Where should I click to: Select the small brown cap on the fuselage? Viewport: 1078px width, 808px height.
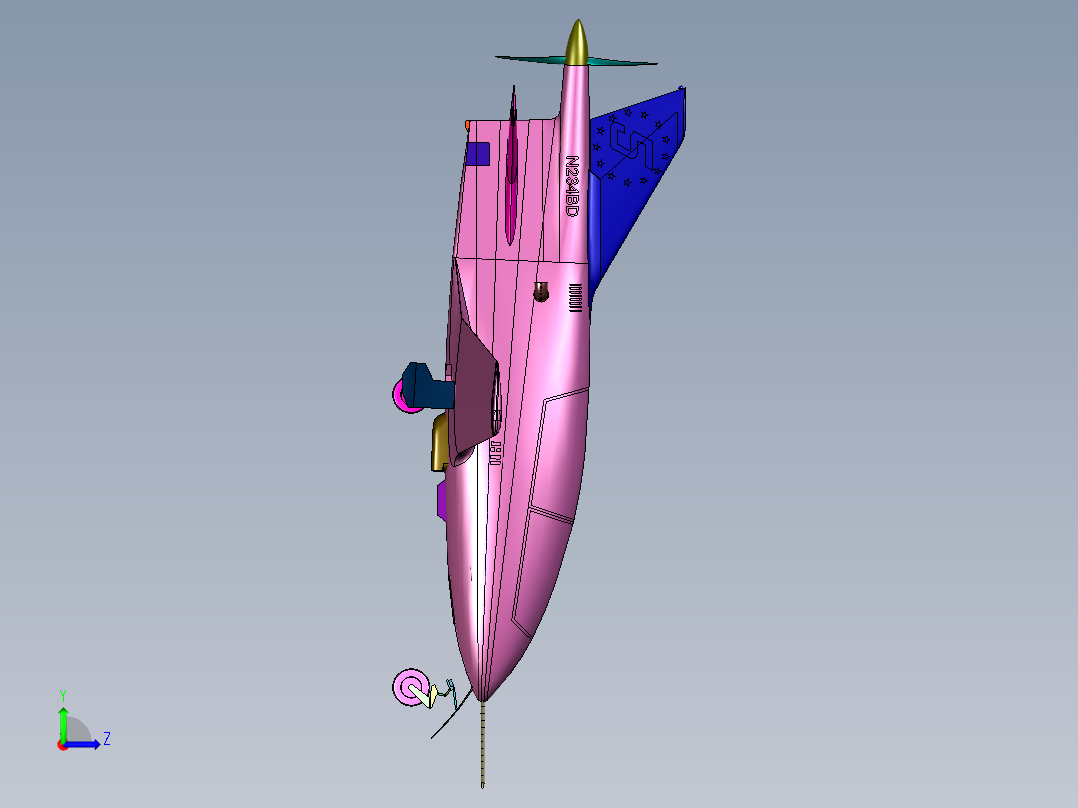(541, 292)
